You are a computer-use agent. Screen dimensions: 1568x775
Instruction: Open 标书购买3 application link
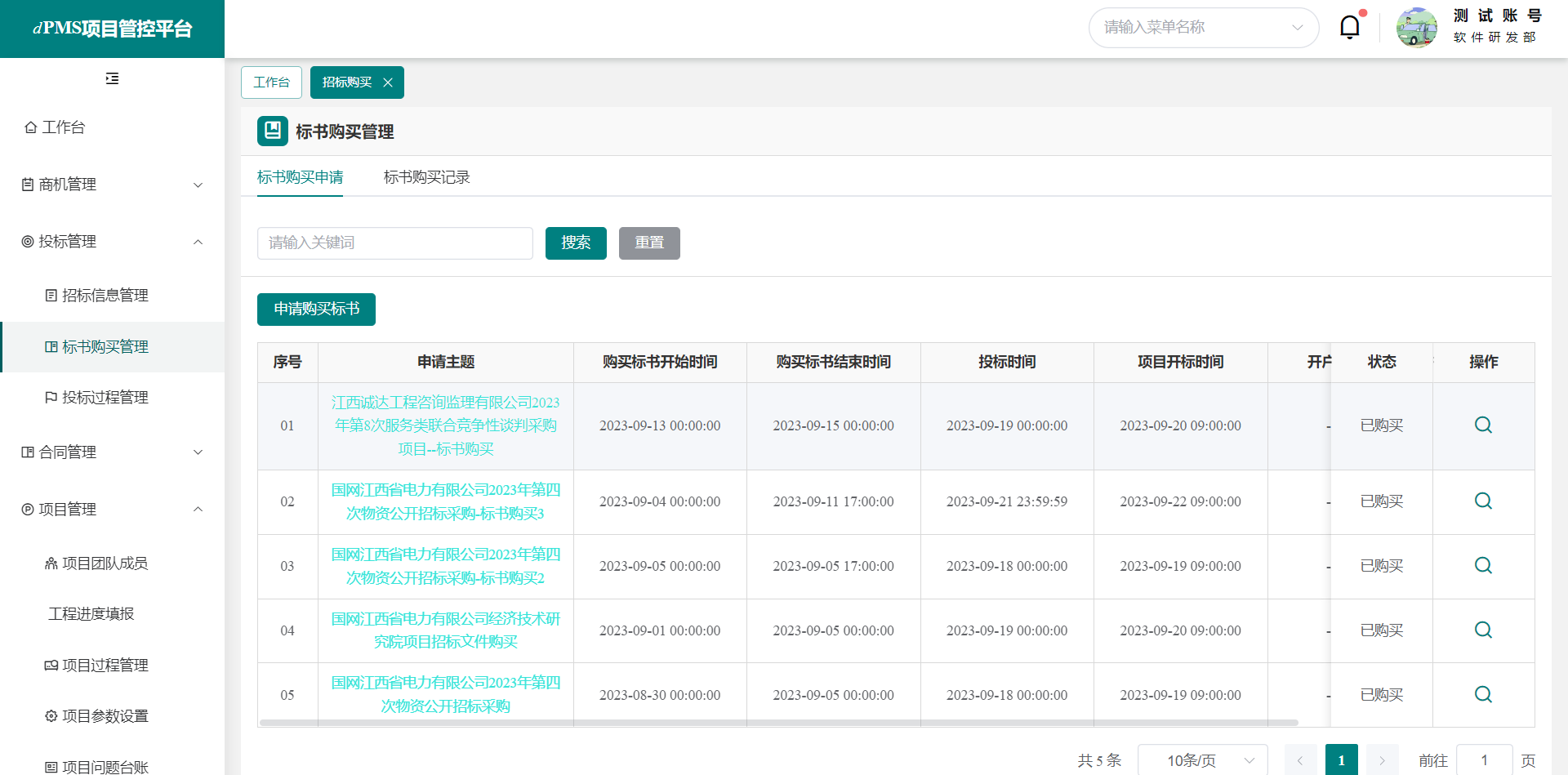(446, 501)
